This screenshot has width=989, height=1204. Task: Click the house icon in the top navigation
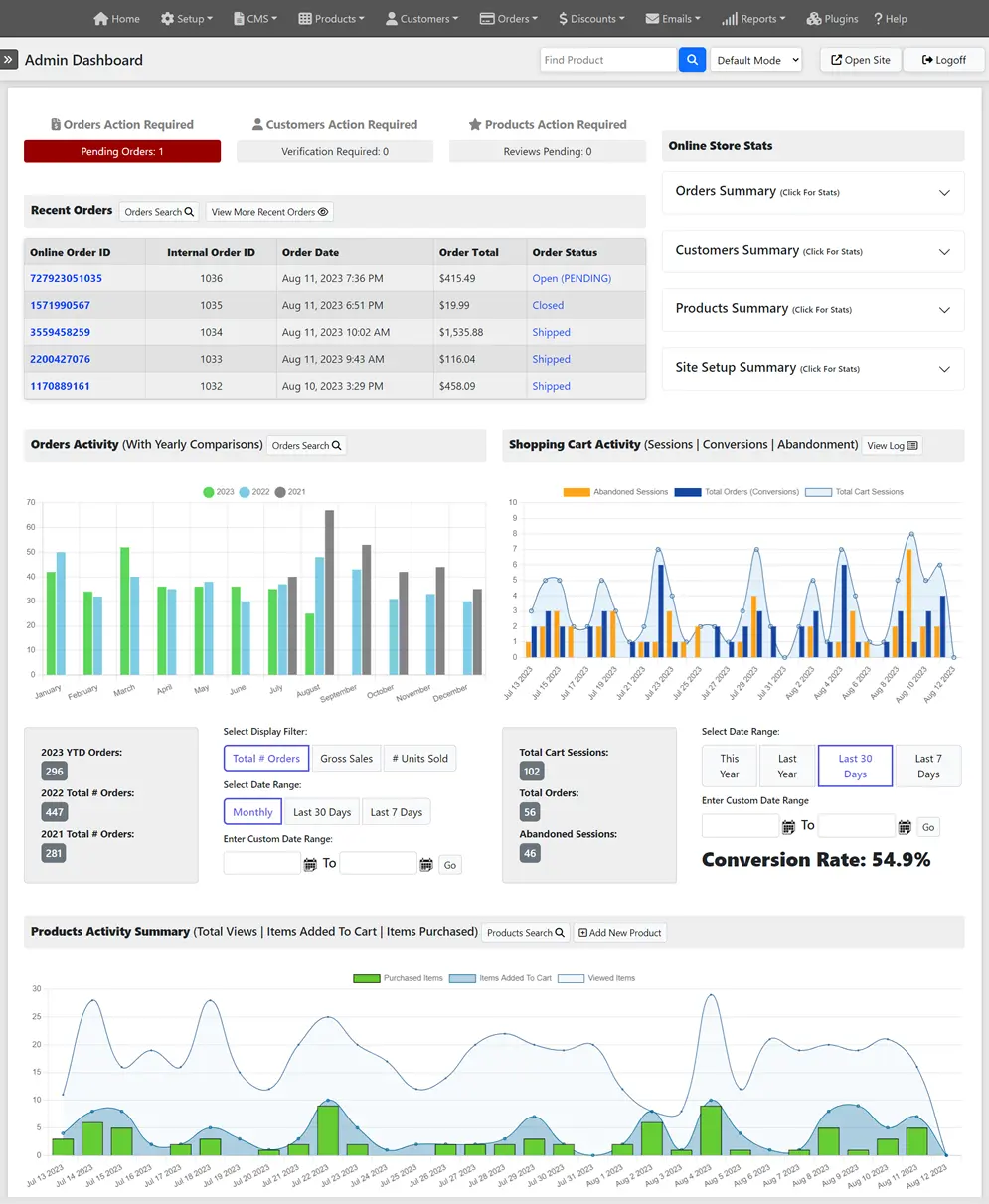(100, 19)
